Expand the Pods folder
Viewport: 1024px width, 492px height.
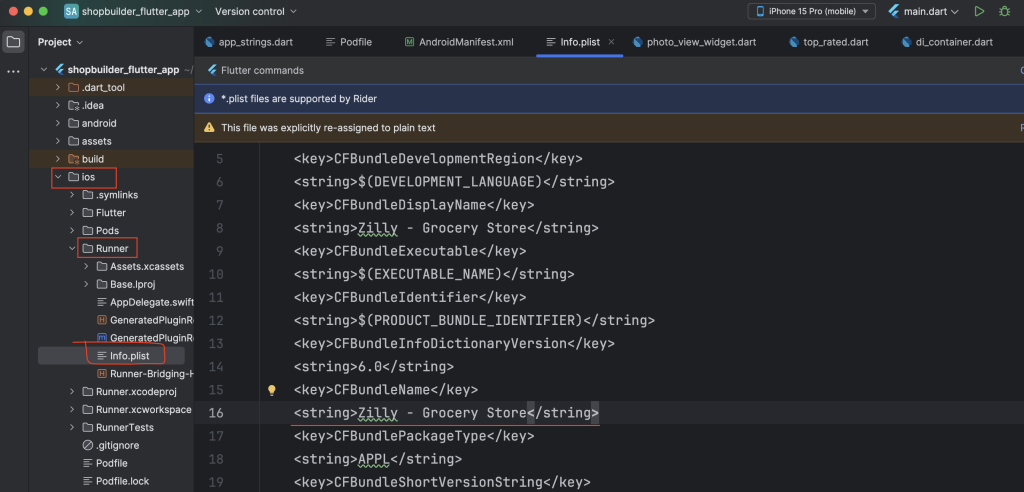point(72,231)
